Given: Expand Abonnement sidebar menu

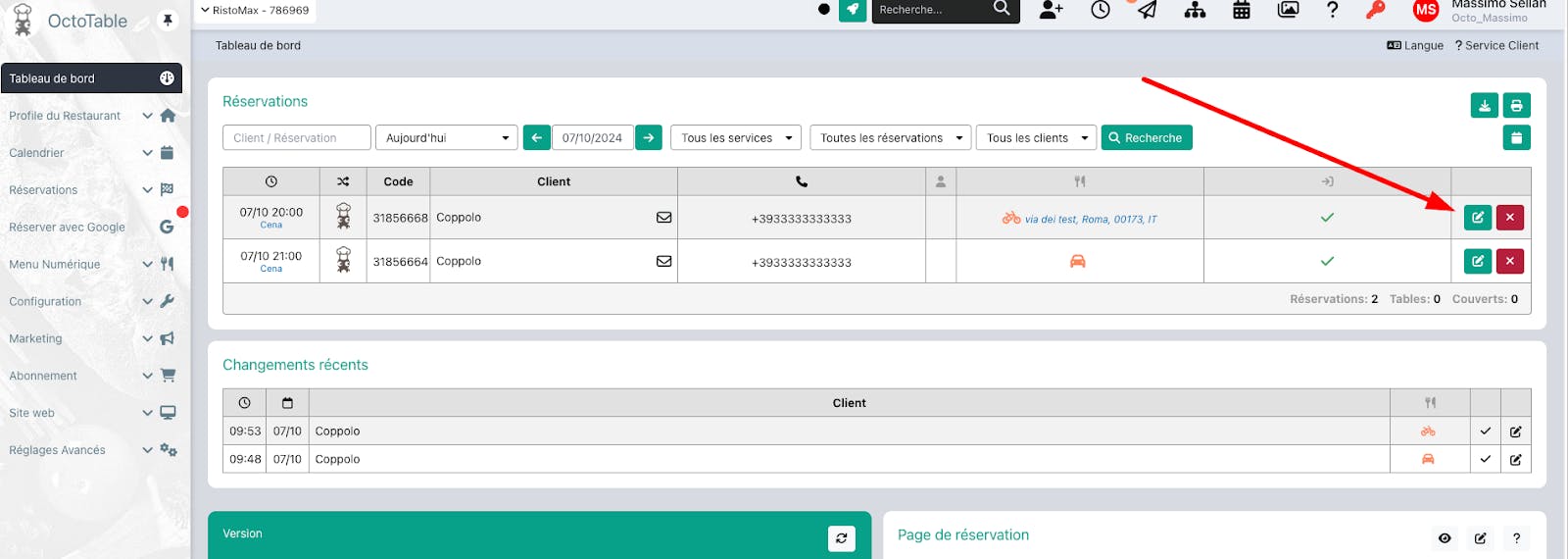Looking at the screenshot, I should (x=92, y=377).
